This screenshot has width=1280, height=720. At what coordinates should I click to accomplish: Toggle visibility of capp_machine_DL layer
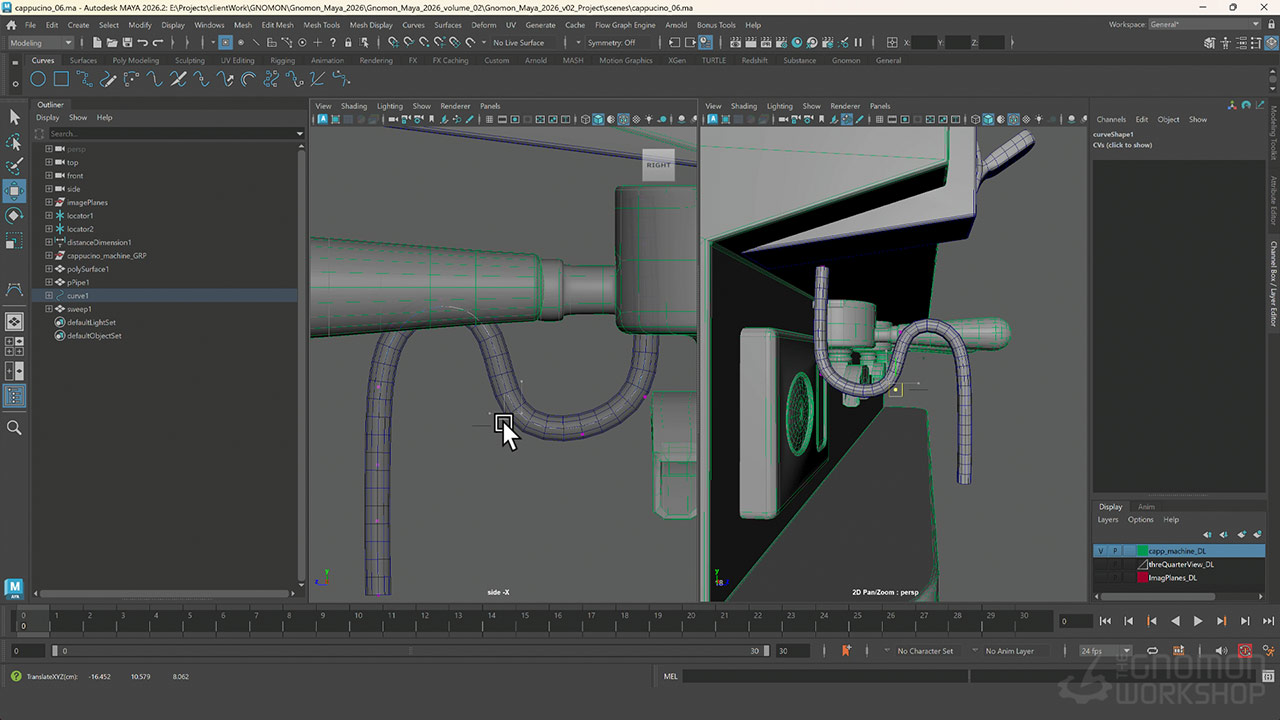pos(1101,551)
